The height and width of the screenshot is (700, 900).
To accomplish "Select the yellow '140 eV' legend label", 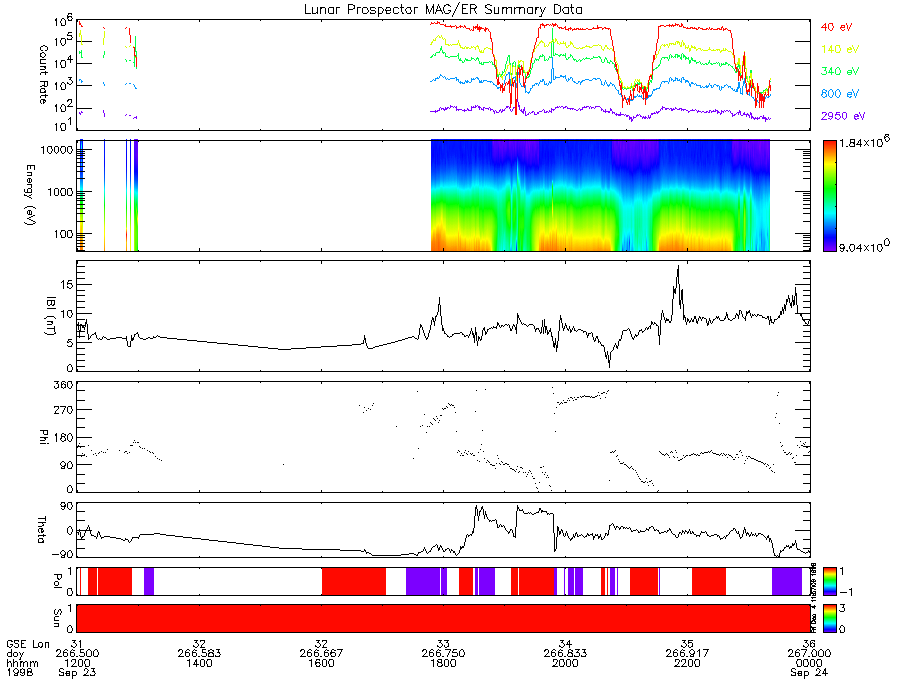I will click(840, 49).
